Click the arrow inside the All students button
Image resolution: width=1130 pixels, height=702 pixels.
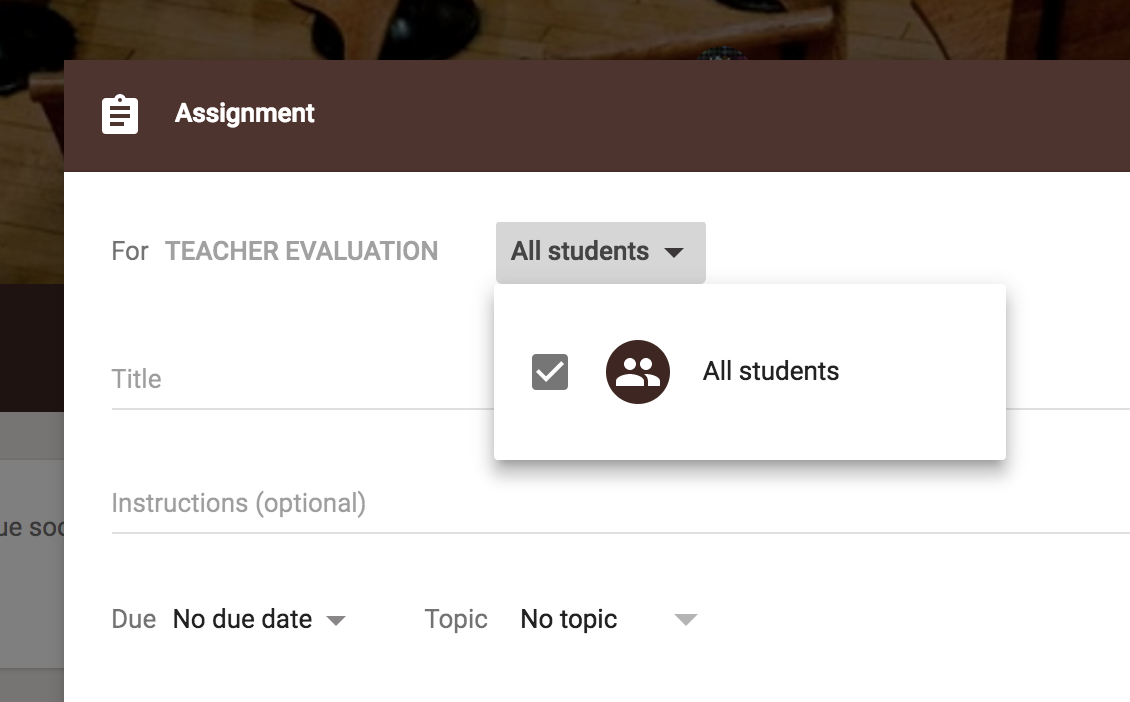(x=675, y=252)
